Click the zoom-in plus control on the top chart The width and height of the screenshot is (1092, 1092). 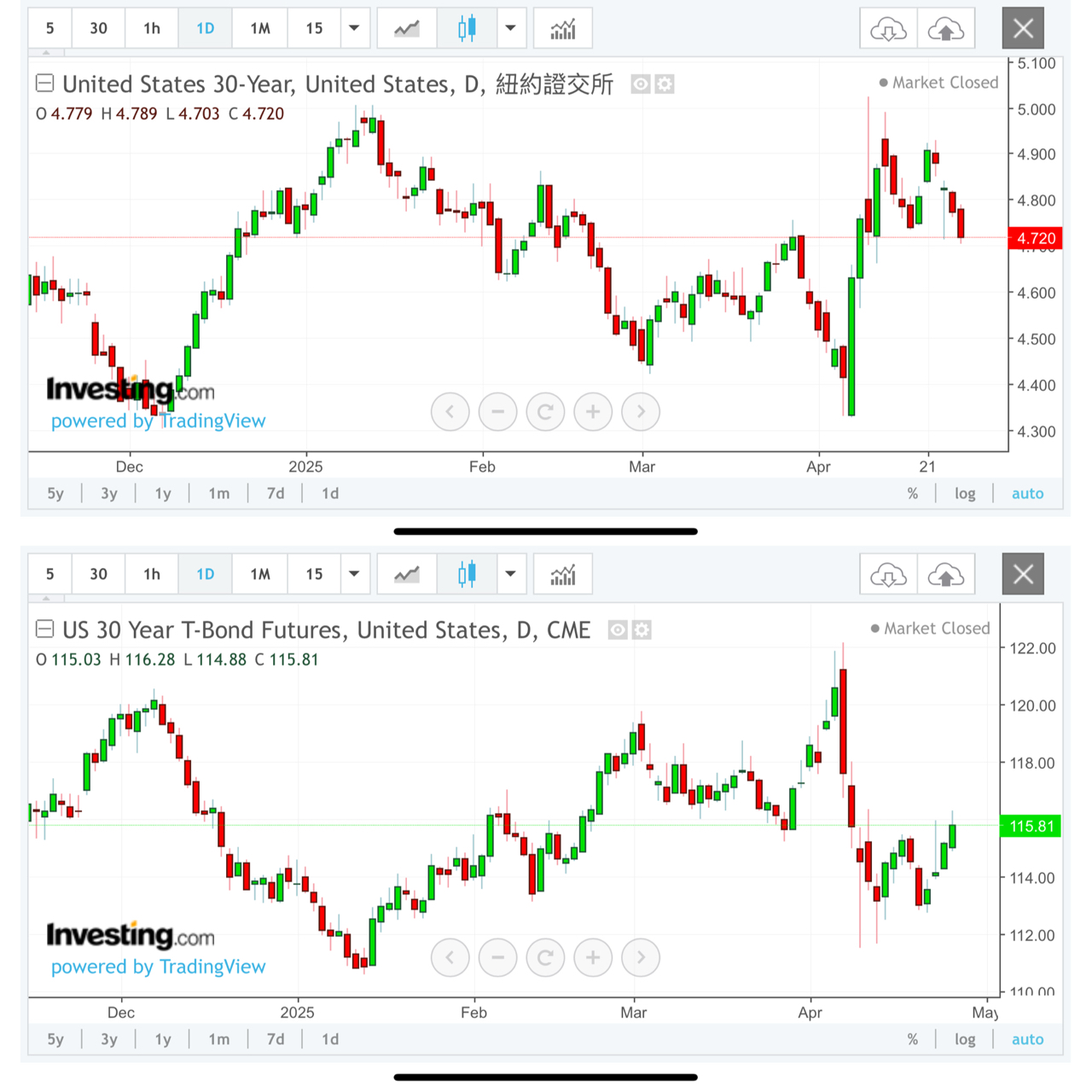tap(593, 412)
